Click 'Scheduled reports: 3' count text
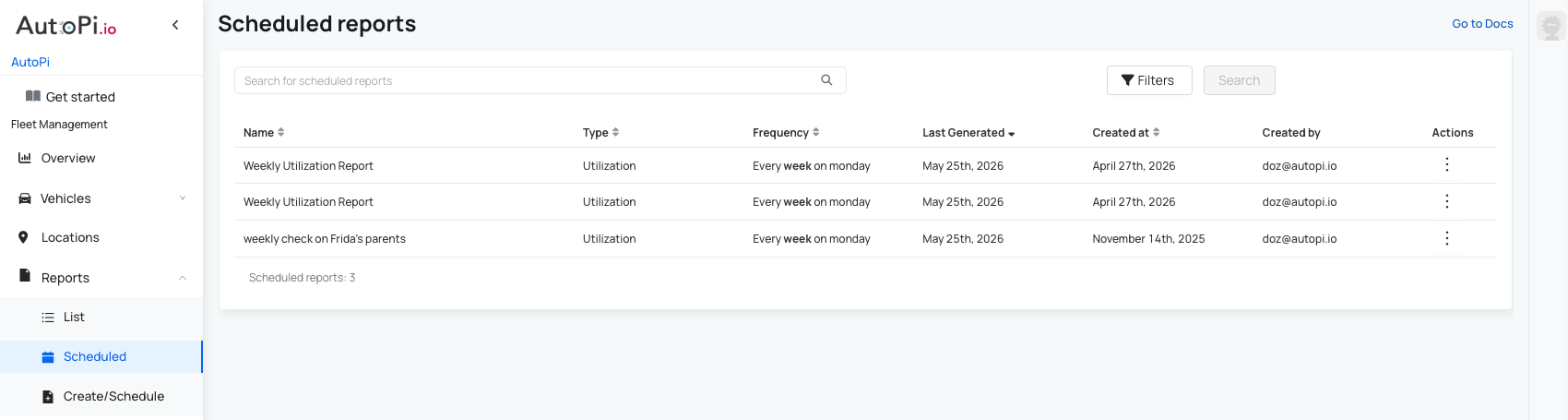1568x420 pixels. coord(302,278)
